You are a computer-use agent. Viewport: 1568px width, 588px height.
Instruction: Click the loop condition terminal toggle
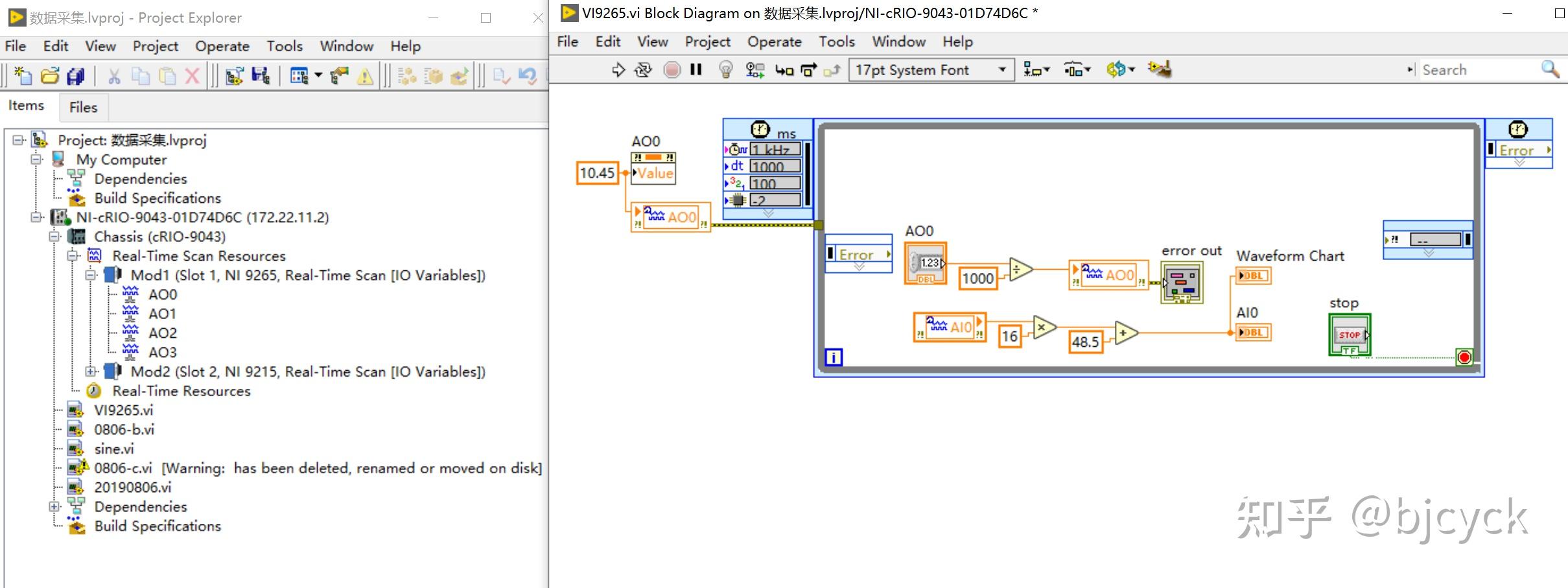(1464, 357)
